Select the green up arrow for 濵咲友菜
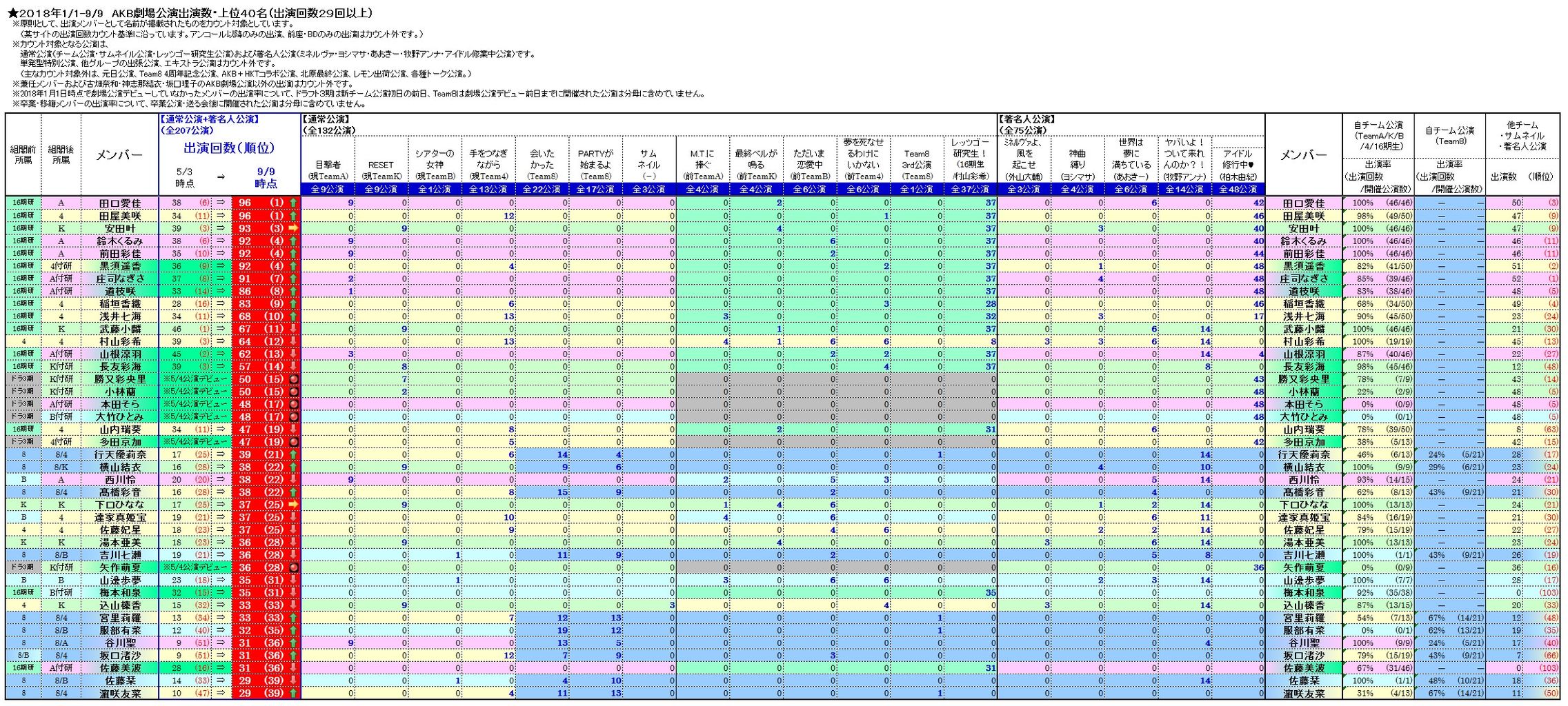Image resolution: width=1568 pixels, height=706 pixels. (293, 693)
